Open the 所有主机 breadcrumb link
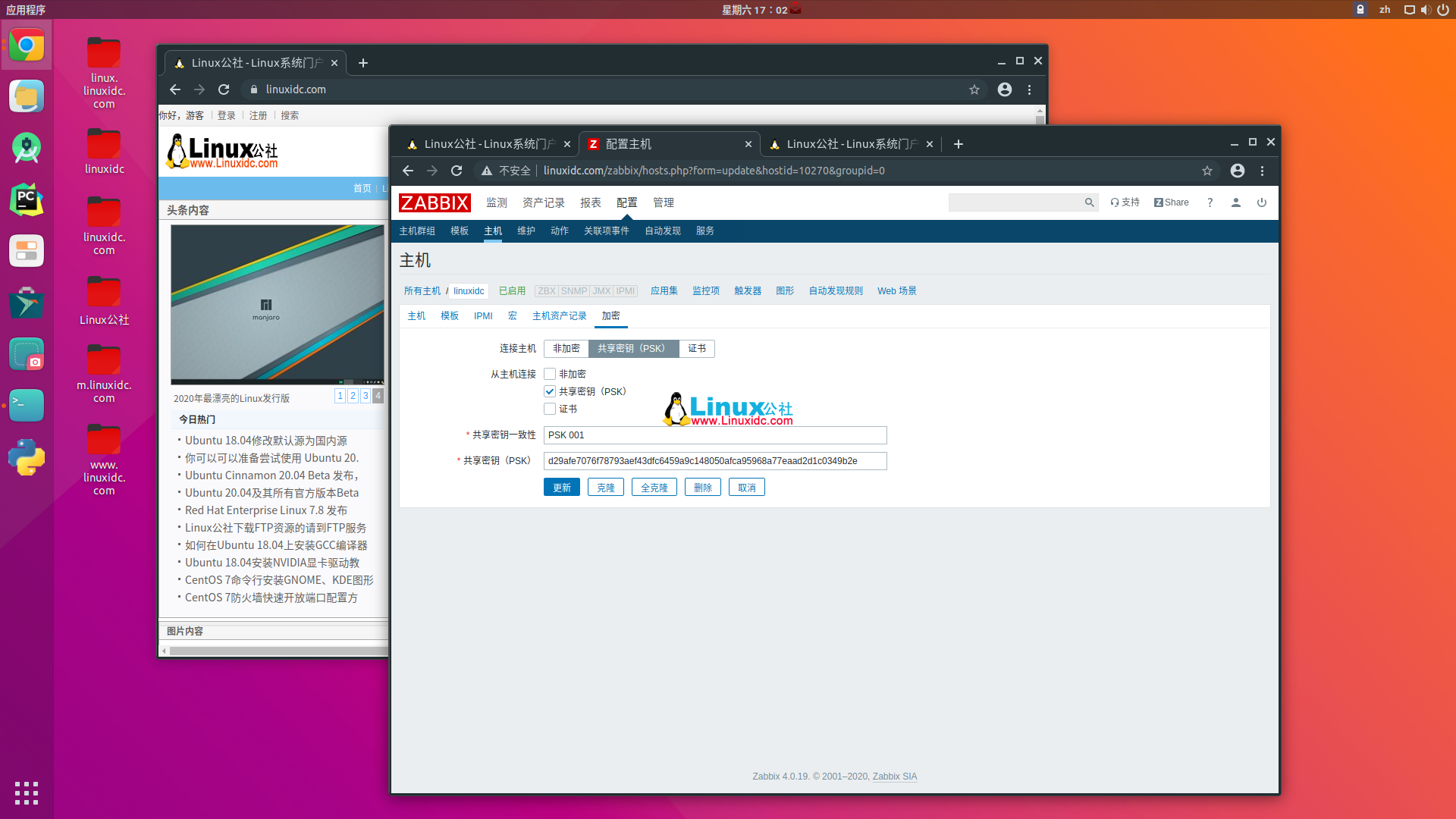This screenshot has width=1456, height=819. pos(422,290)
